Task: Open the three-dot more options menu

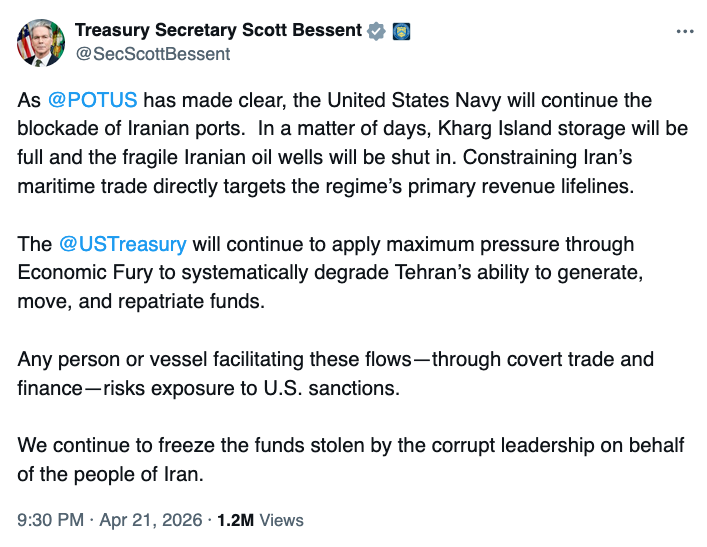Action: (684, 31)
